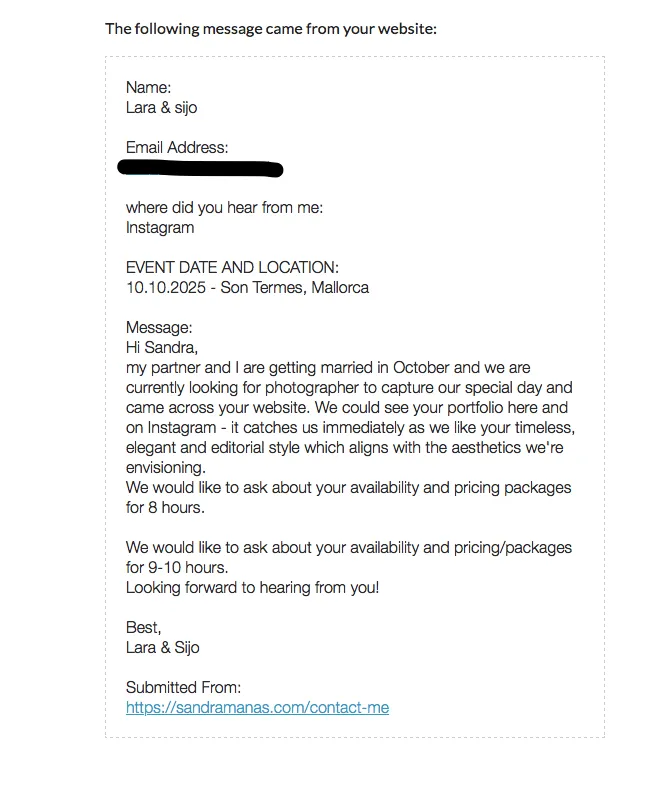Open the sandramanas.com contact-me link

click(257, 708)
